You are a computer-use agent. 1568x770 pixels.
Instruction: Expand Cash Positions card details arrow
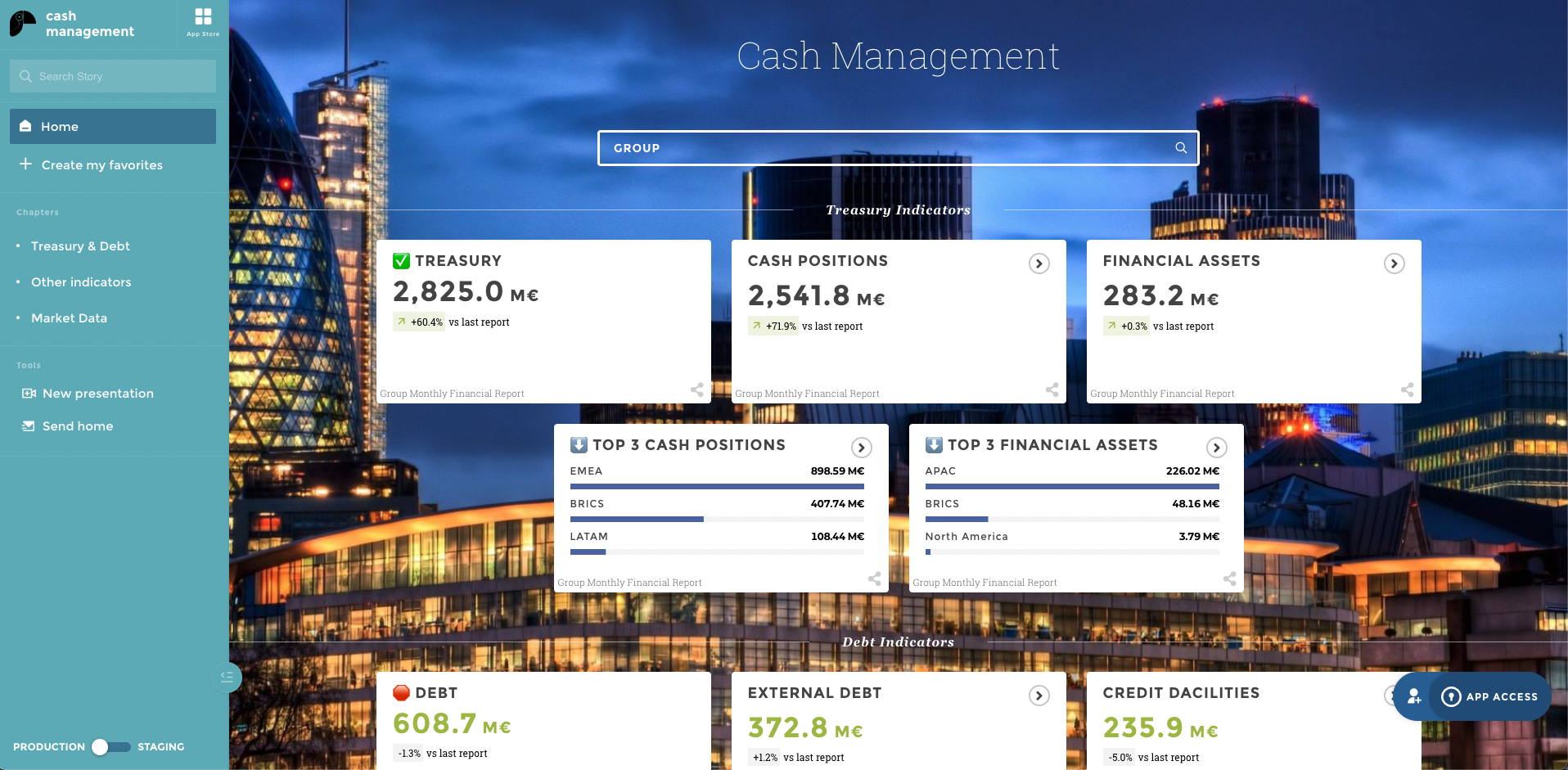click(x=1039, y=263)
